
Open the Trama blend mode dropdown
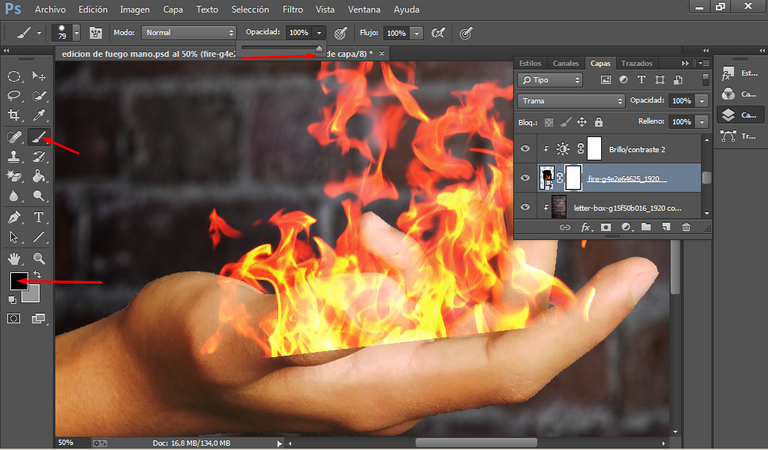tap(571, 101)
